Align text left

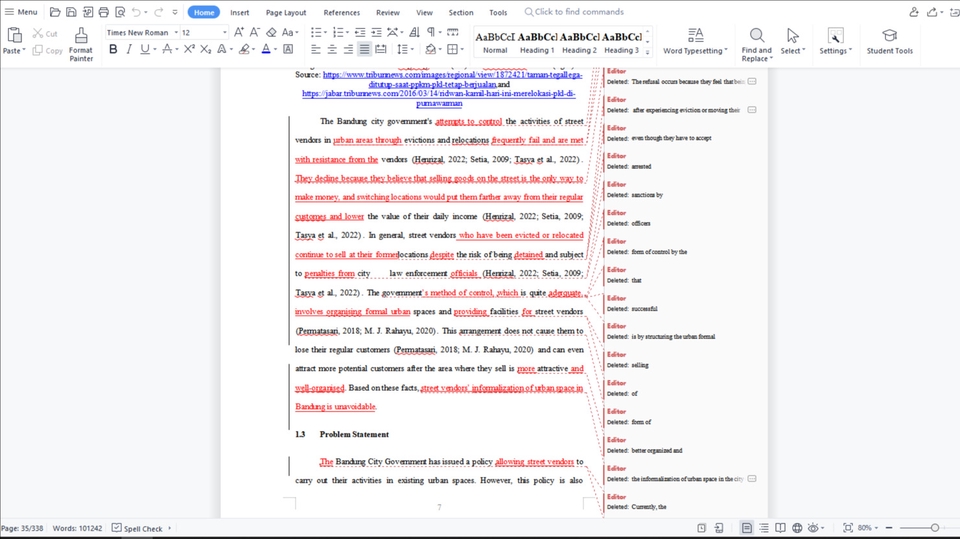[315, 49]
